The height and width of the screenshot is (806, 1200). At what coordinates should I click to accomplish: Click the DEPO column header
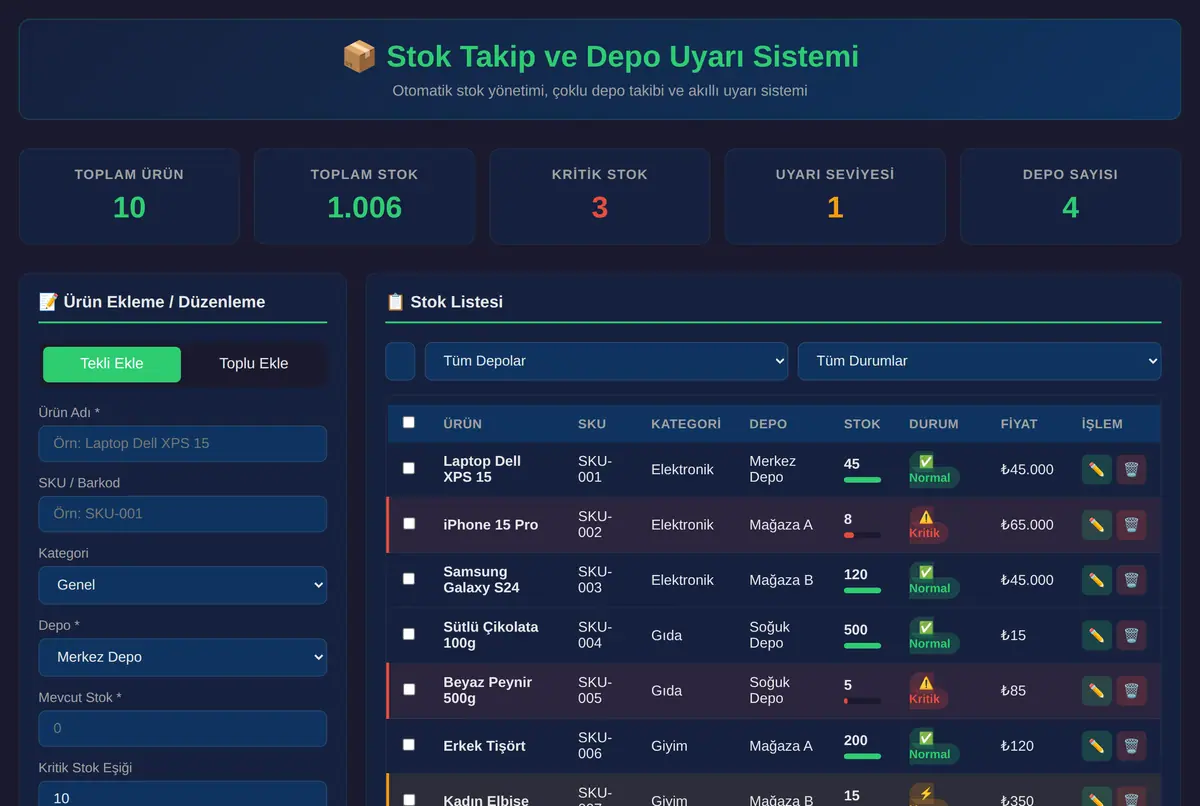coord(768,424)
